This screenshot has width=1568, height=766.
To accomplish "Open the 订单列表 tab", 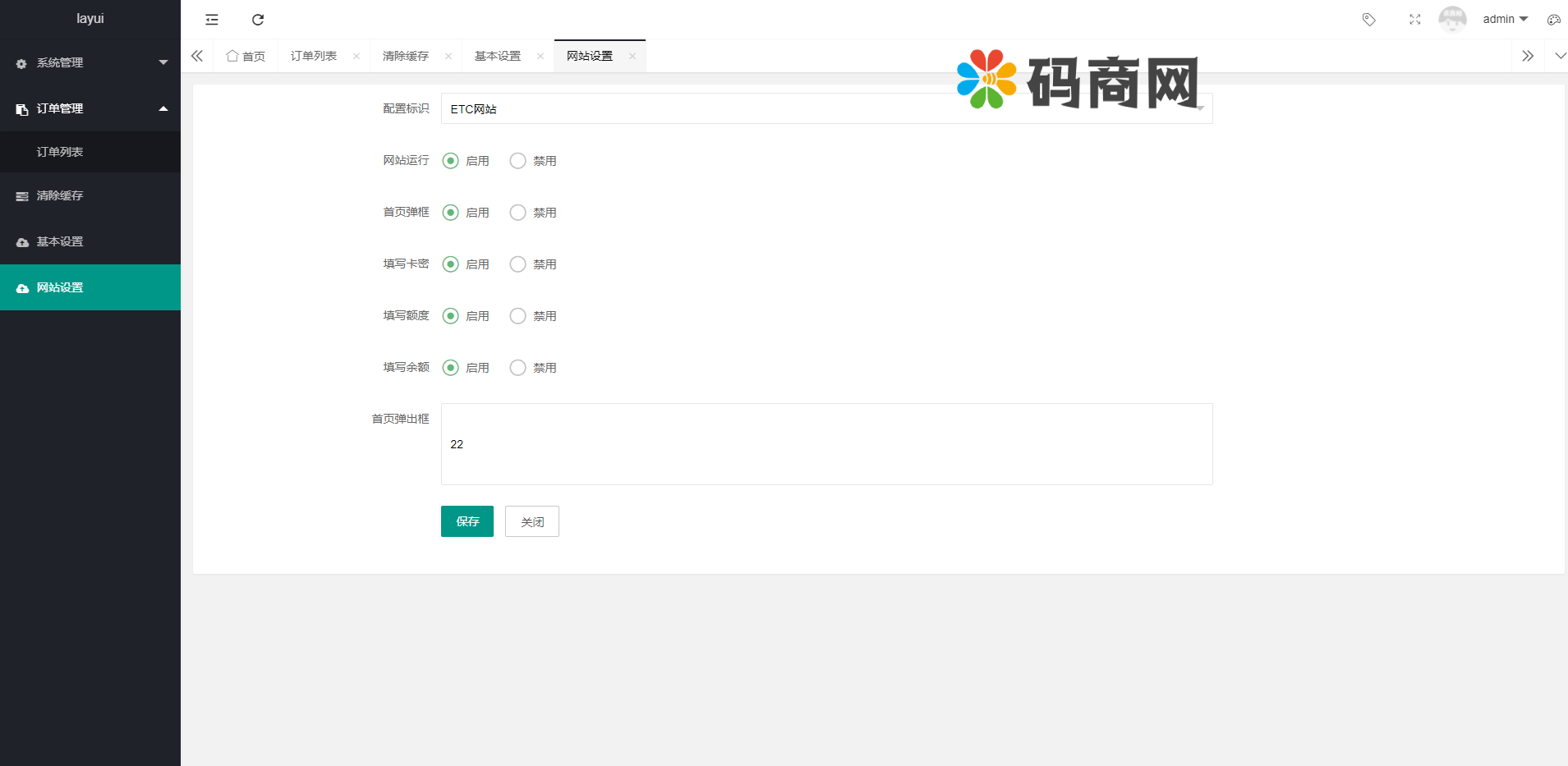I will [x=315, y=55].
